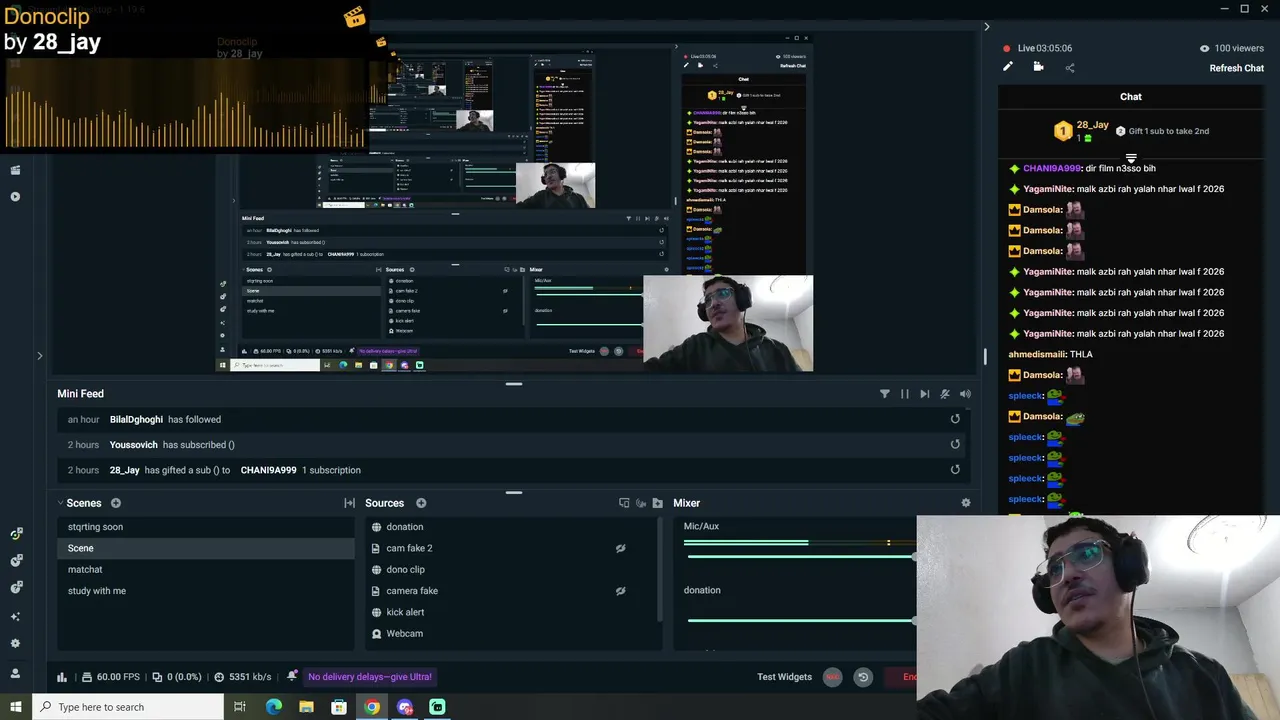Adjust the Mic/Aux volume slider
The height and width of the screenshot is (720, 1280).
(800, 556)
